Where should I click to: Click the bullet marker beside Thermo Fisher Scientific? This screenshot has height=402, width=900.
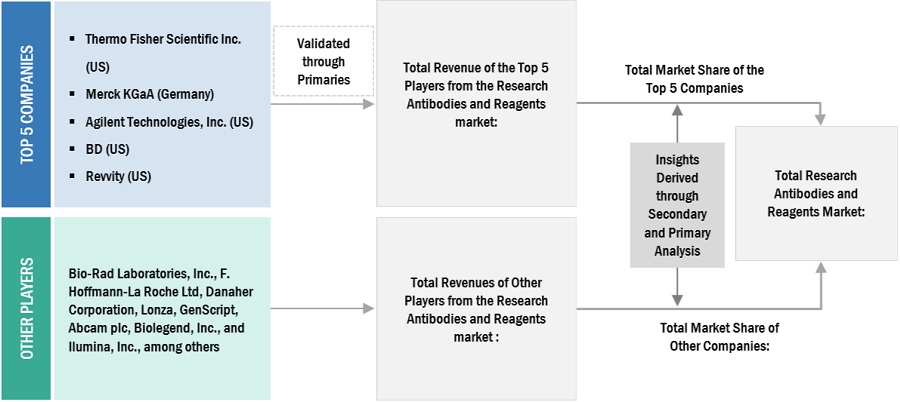(x=73, y=39)
